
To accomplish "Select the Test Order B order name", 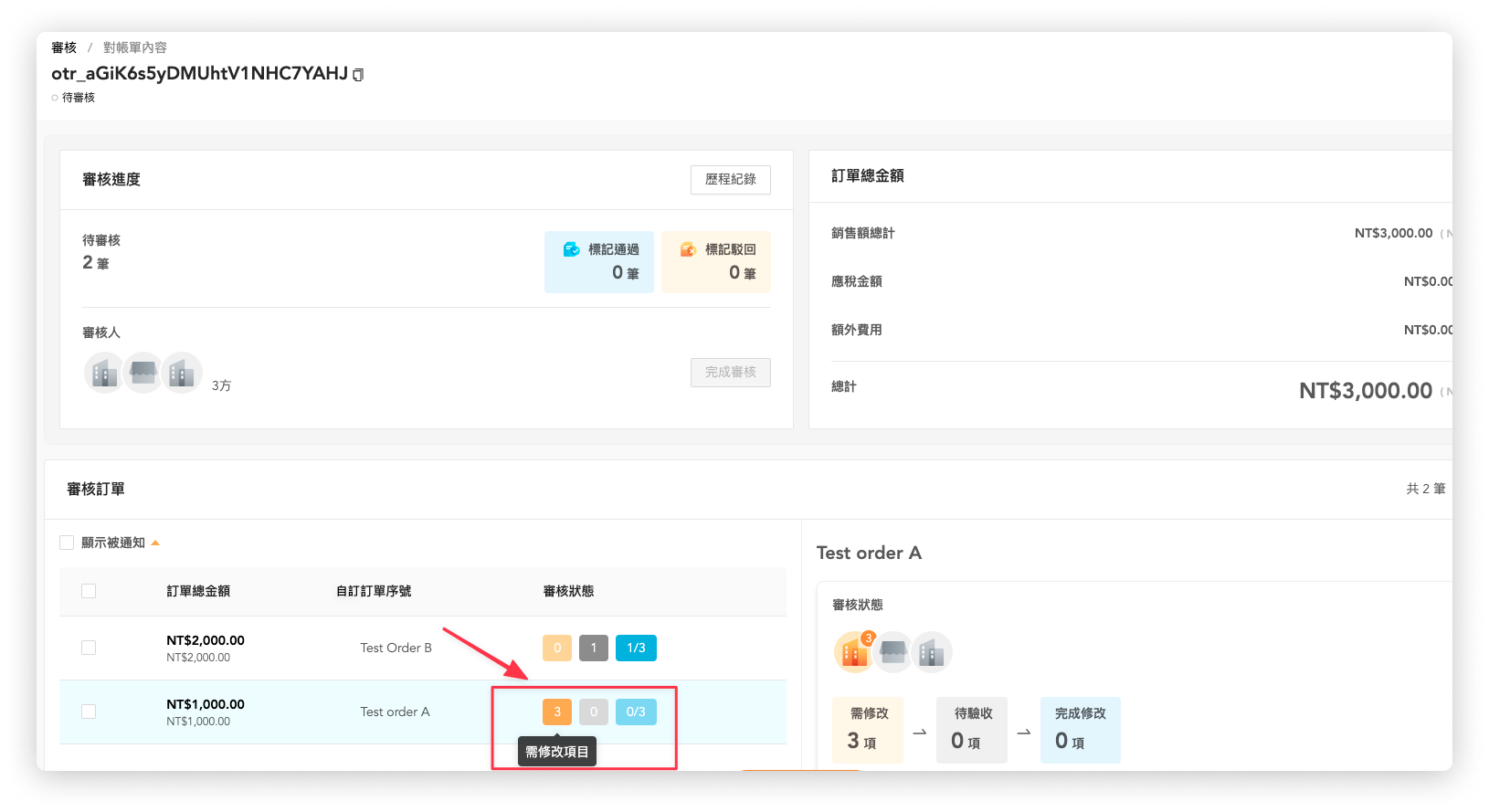I will tap(396, 648).
